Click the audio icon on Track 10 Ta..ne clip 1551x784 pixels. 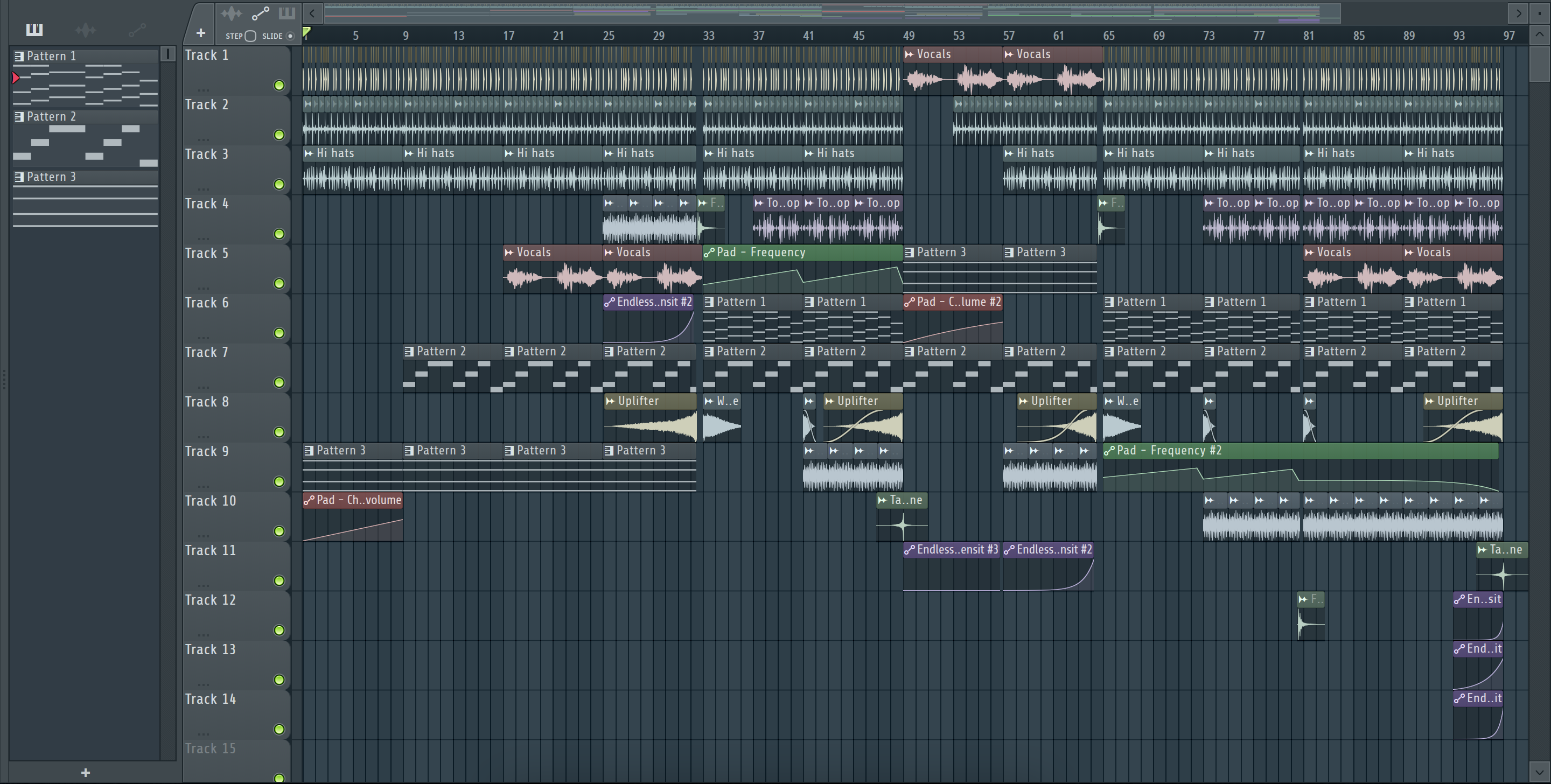883,500
